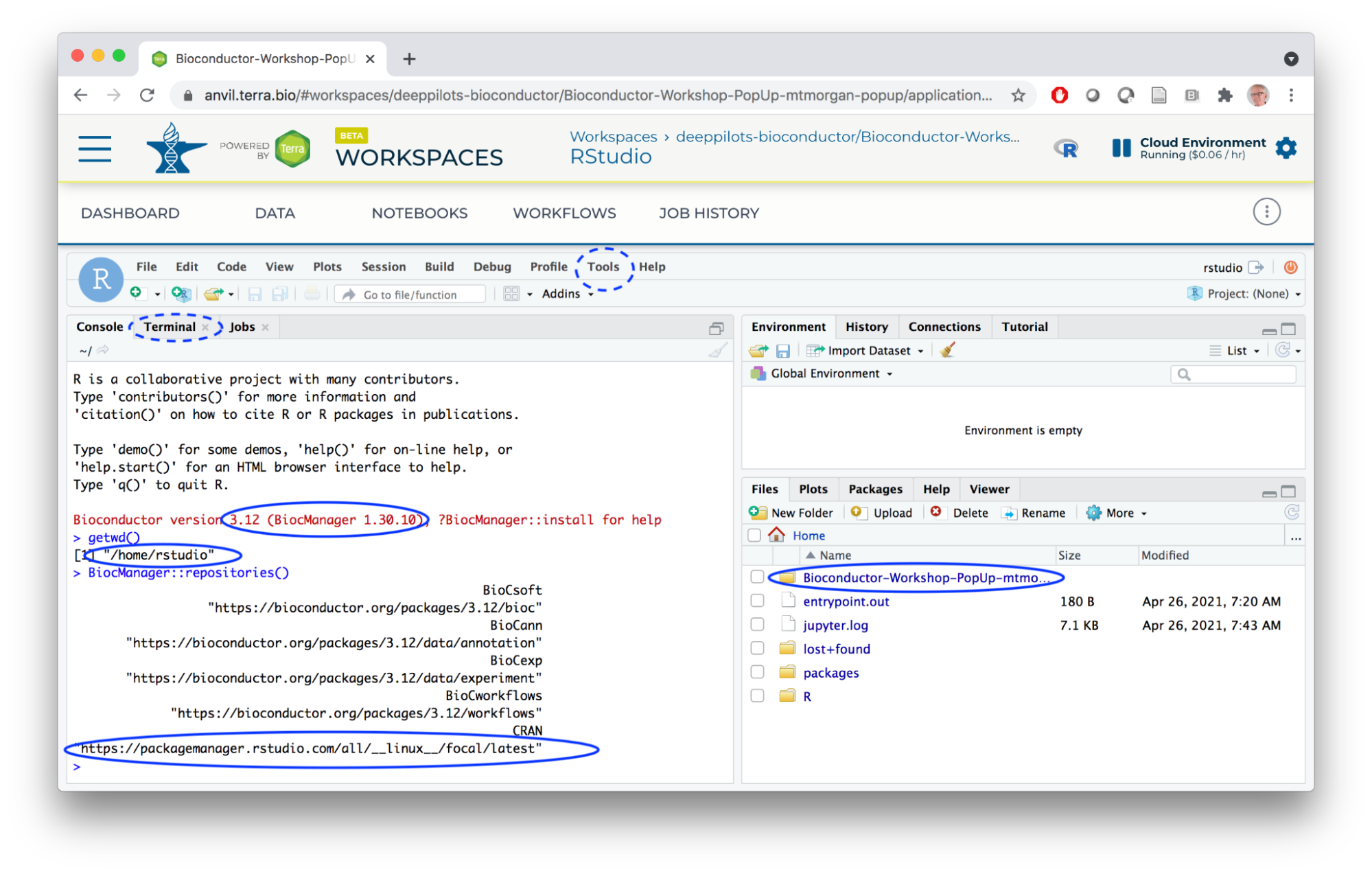Check the R folder row
1372x874 pixels.
[x=757, y=695]
